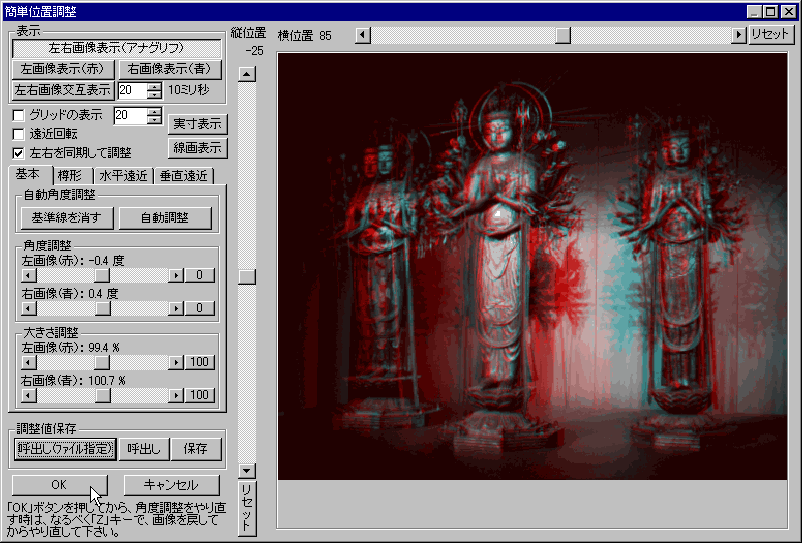Click right arrow of left image angle slider
The image size is (802, 543).
(x=176, y=276)
